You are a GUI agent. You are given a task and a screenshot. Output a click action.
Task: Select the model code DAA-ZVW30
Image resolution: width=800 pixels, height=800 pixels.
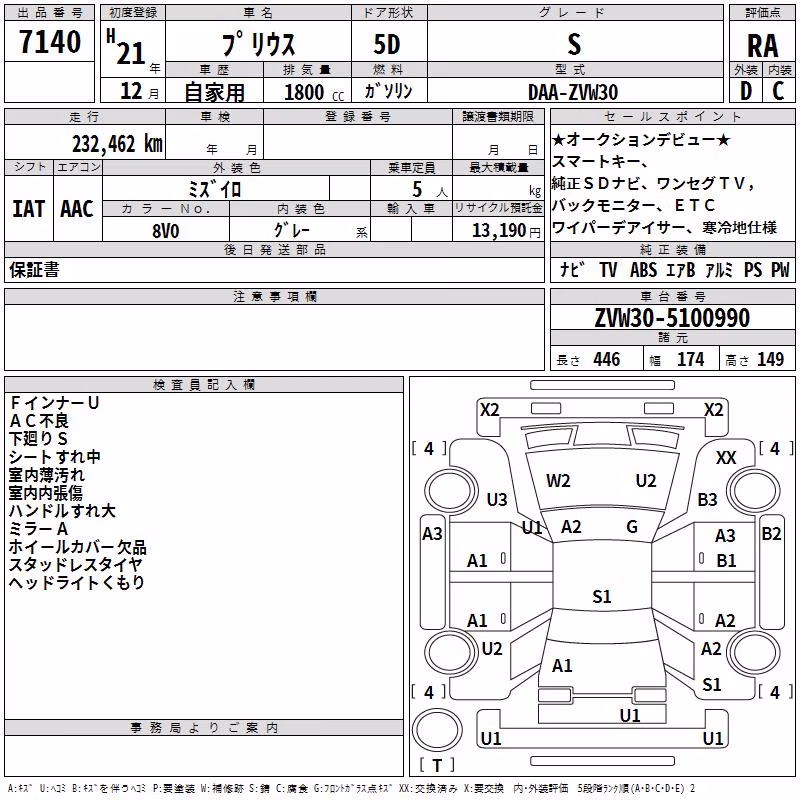click(573, 92)
